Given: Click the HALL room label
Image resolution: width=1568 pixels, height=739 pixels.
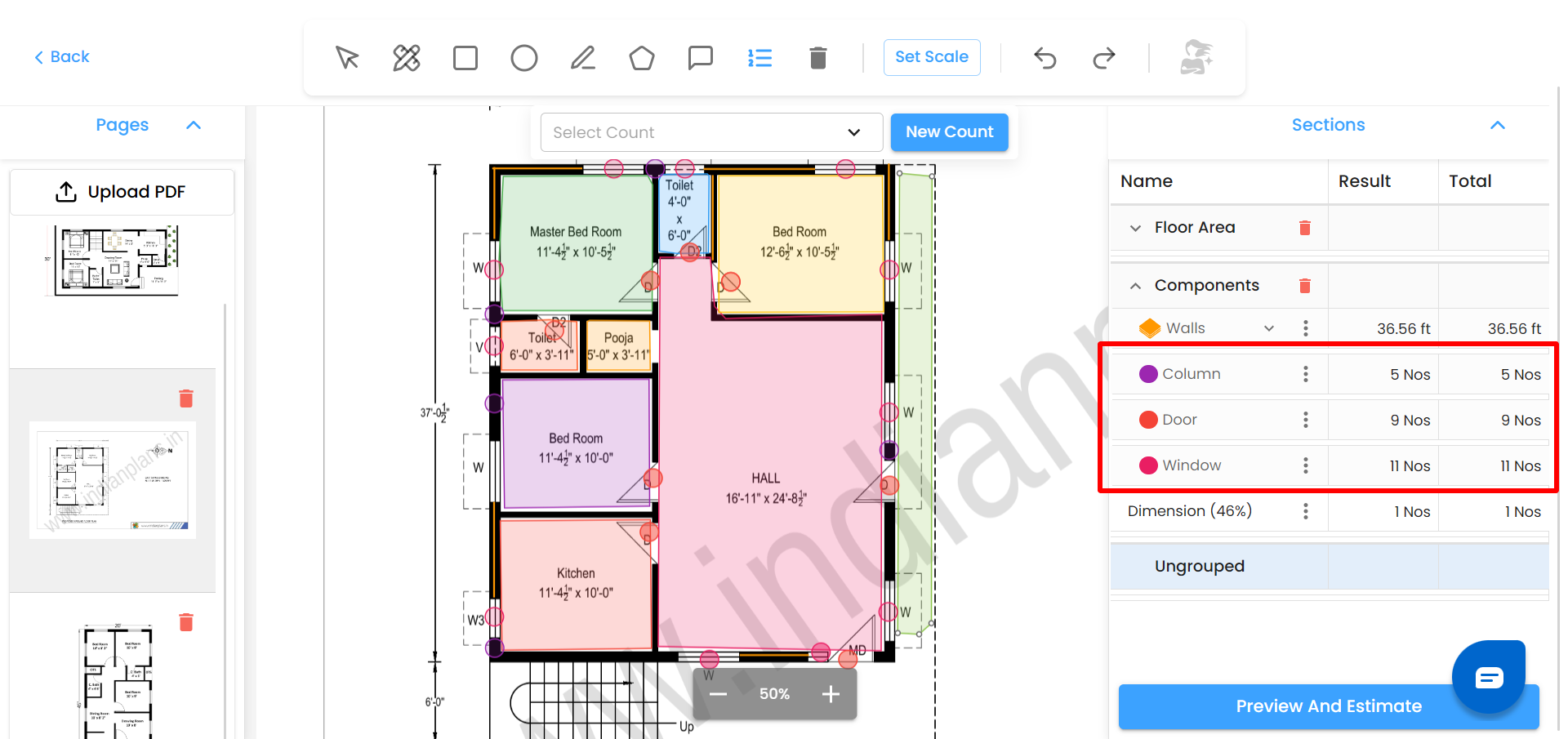Looking at the screenshot, I should coord(766,478).
